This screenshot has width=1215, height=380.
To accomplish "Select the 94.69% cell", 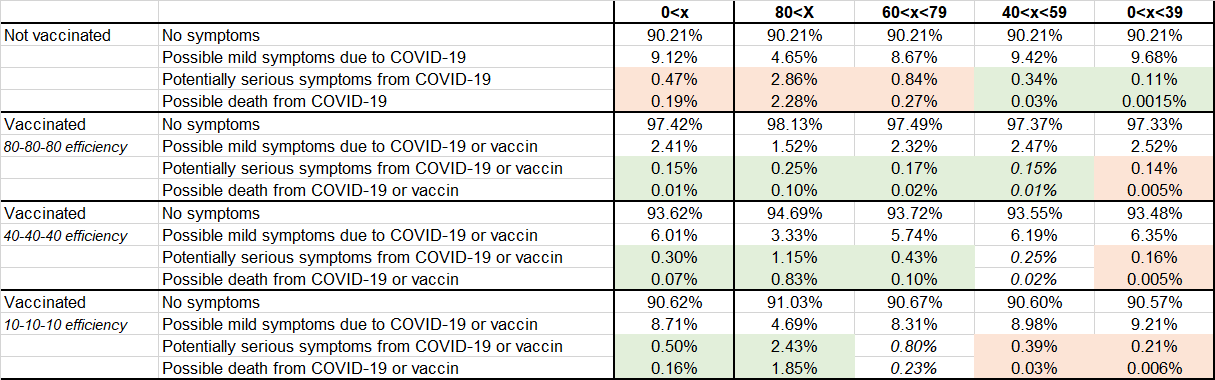I will [x=791, y=213].
